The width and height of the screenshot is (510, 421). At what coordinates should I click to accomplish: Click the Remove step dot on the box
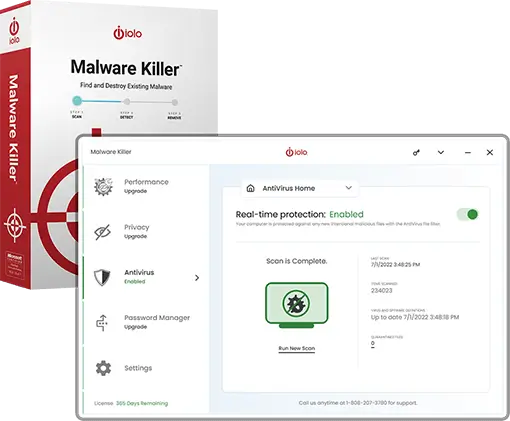point(175,102)
